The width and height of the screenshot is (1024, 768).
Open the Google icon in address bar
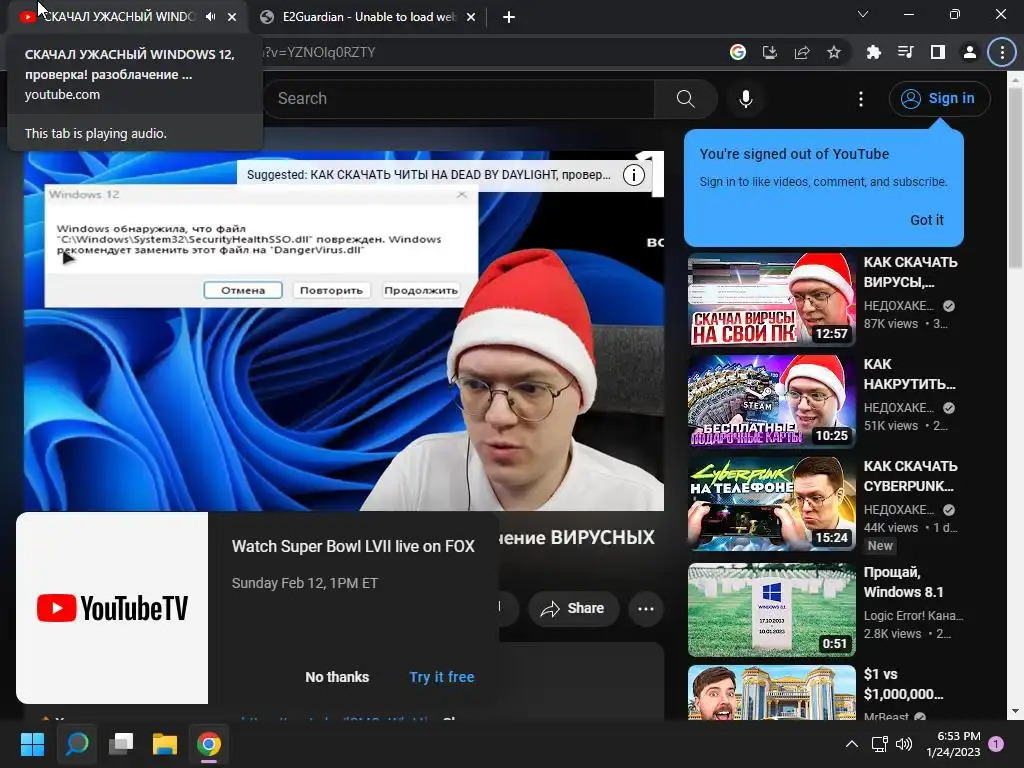coord(738,52)
